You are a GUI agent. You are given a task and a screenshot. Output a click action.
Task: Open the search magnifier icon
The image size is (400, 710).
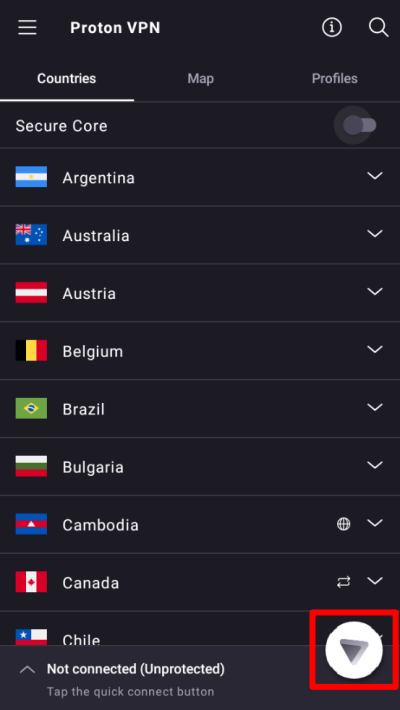[378, 28]
